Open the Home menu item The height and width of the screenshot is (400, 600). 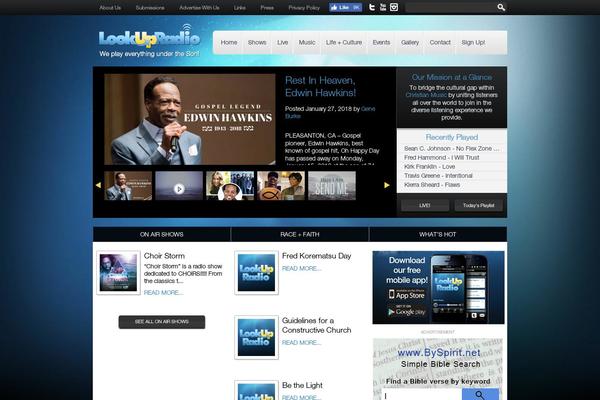(x=229, y=42)
